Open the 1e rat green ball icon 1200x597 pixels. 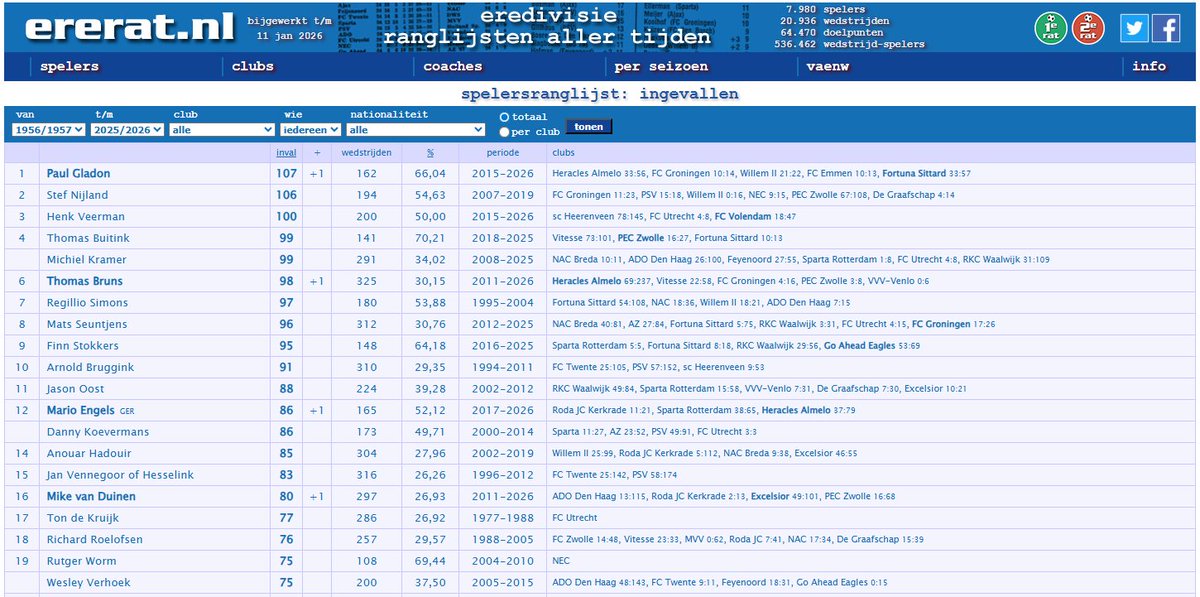click(x=1051, y=28)
